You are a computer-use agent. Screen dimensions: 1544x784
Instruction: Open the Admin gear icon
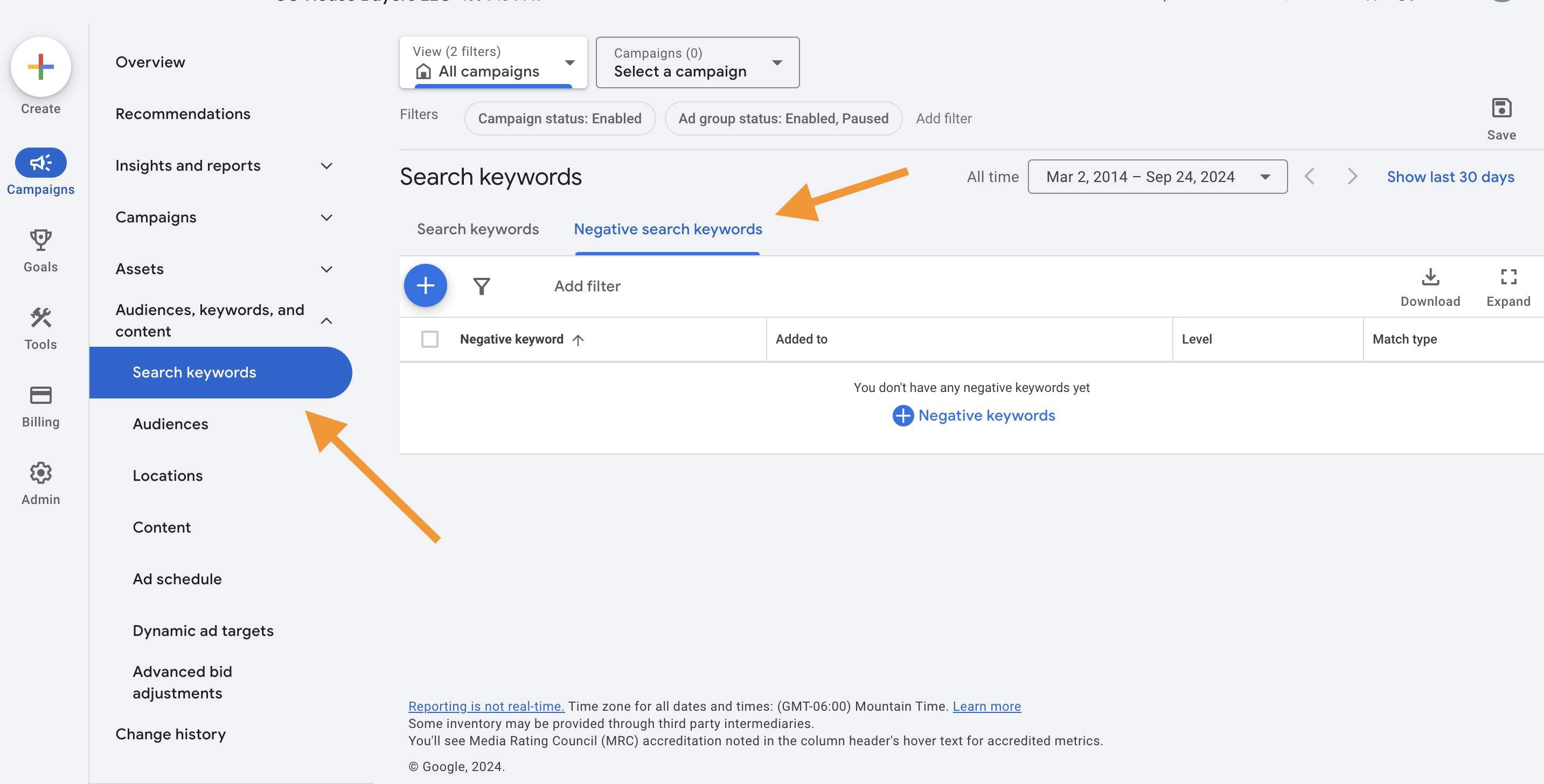(41, 473)
